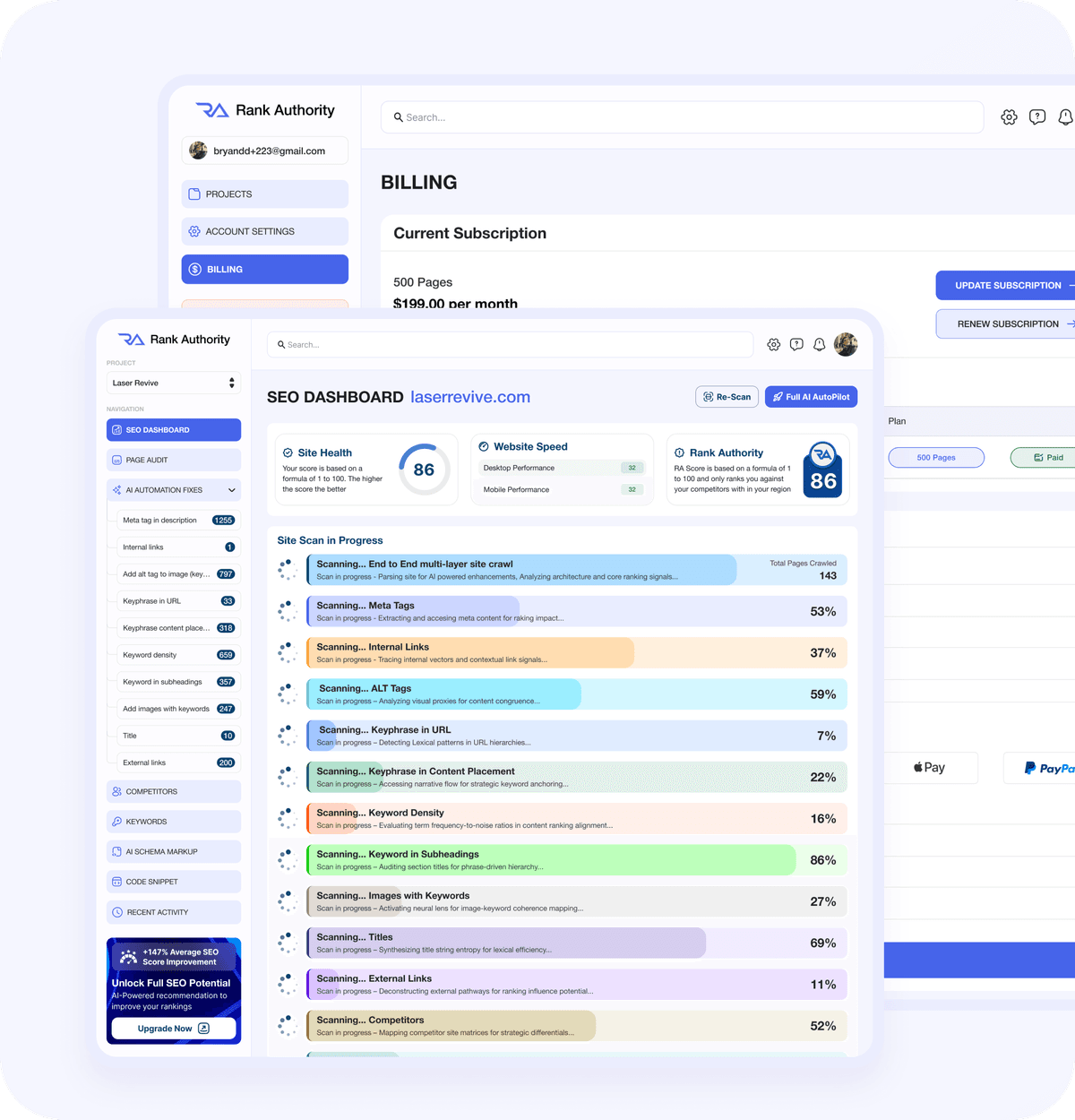
Task: Click inside the dashboard search field
Action: pos(511,344)
